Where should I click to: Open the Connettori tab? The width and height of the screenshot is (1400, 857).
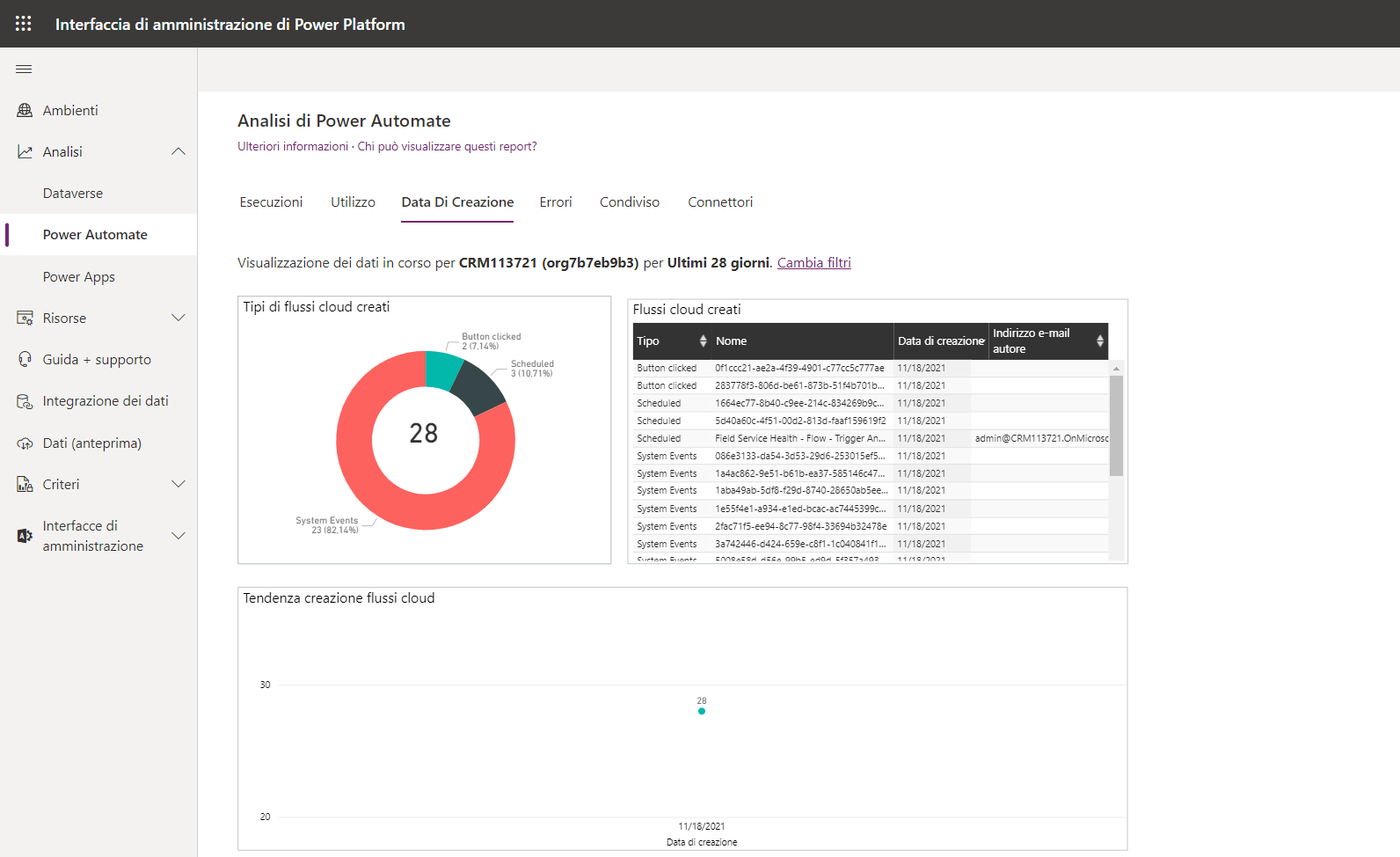(720, 202)
